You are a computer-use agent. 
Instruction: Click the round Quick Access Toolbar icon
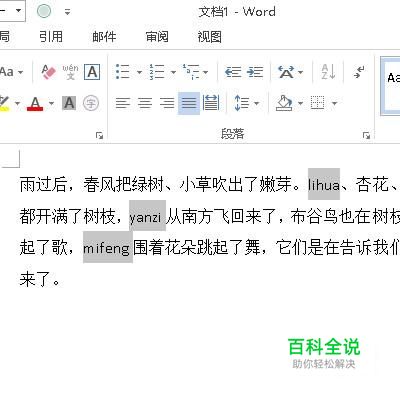[x=44, y=11]
